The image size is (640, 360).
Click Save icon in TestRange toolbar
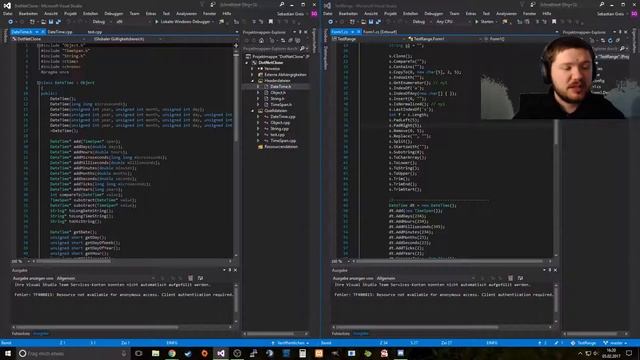pos(371,22)
